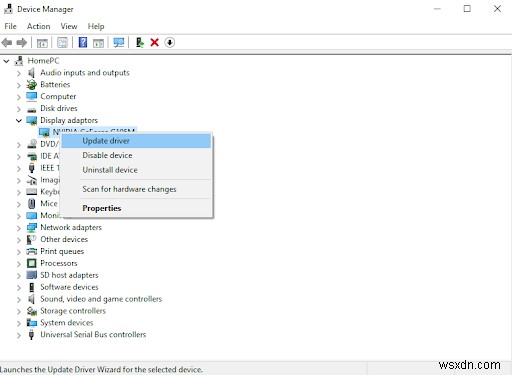Image resolution: width=512 pixels, height=375 pixels.
Task: Click the Scan for hardware changes monitor icon
Action: pos(119,43)
